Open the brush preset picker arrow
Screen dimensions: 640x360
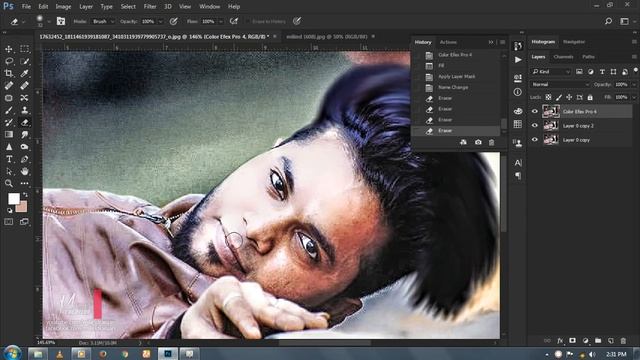click(x=49, y=21)
